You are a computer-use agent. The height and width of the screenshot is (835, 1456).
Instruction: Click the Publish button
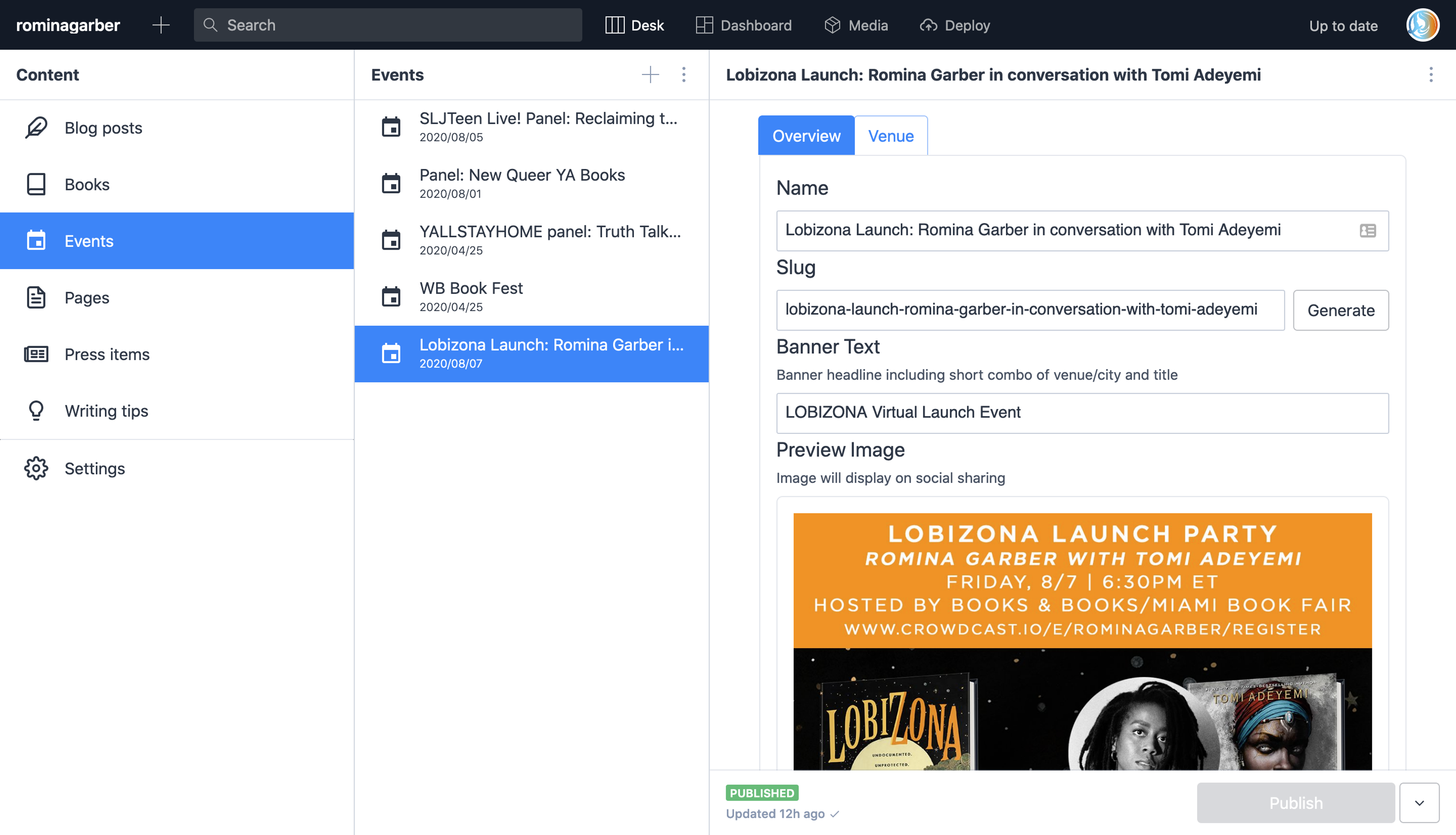(1295, 803)
